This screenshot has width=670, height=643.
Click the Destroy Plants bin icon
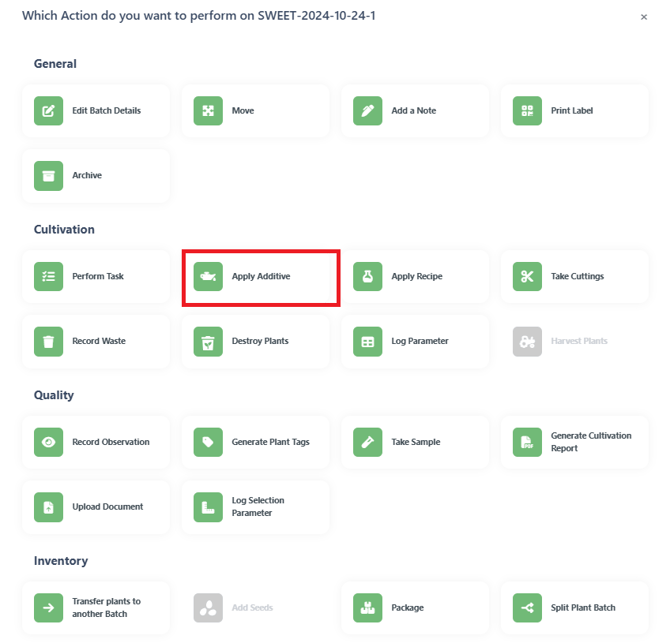coord(208,341)
